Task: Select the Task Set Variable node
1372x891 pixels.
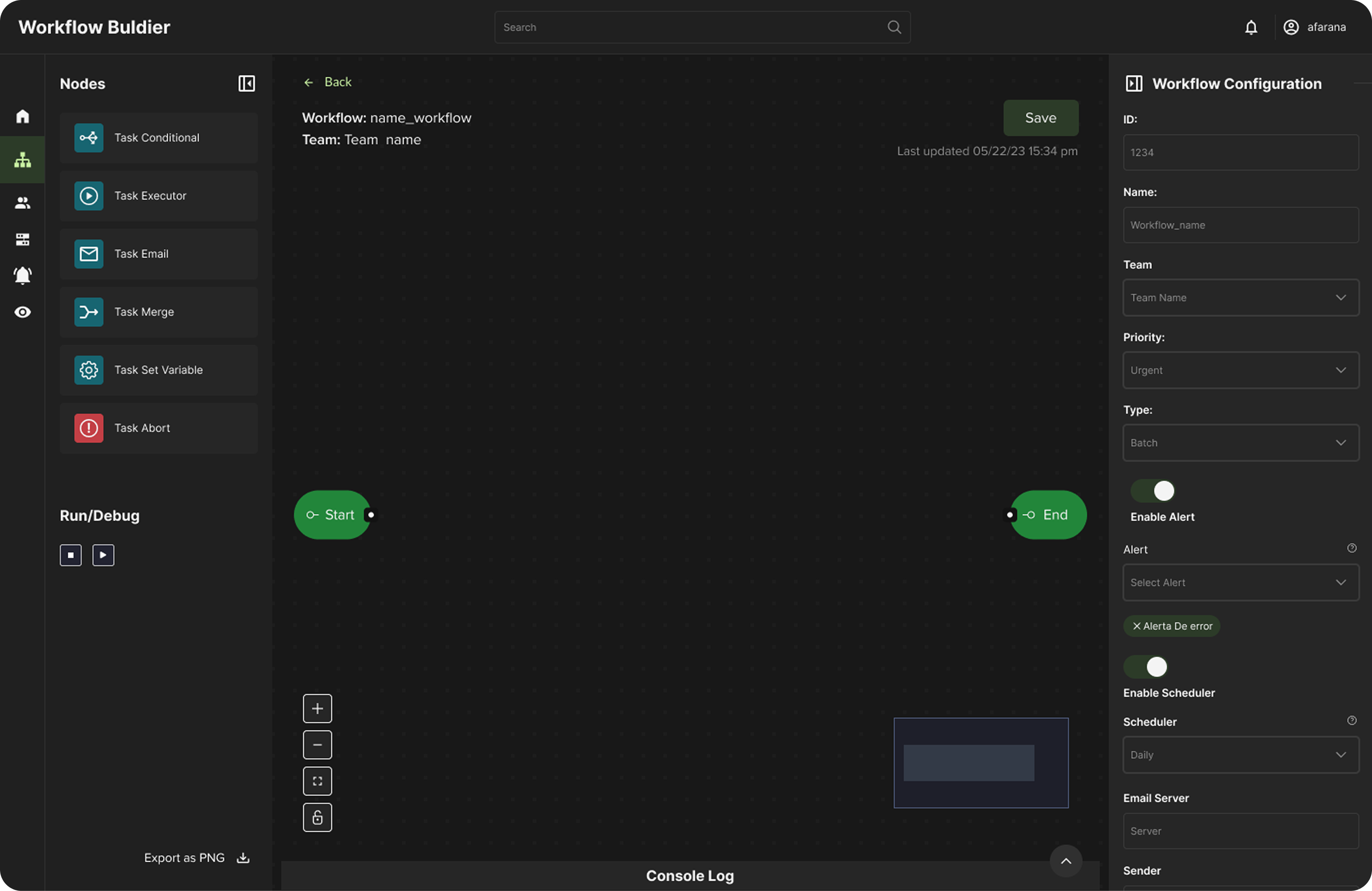Action: [x=158, y=370]
